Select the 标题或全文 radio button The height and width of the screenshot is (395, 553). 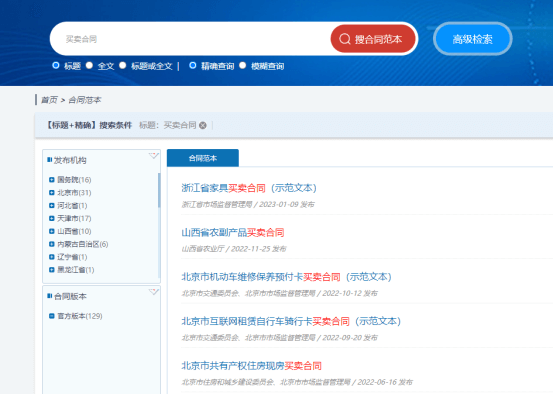tap(122, 65)
